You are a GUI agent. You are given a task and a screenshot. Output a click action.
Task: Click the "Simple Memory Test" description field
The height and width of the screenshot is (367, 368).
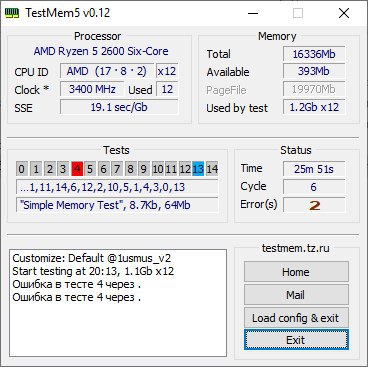117,205
